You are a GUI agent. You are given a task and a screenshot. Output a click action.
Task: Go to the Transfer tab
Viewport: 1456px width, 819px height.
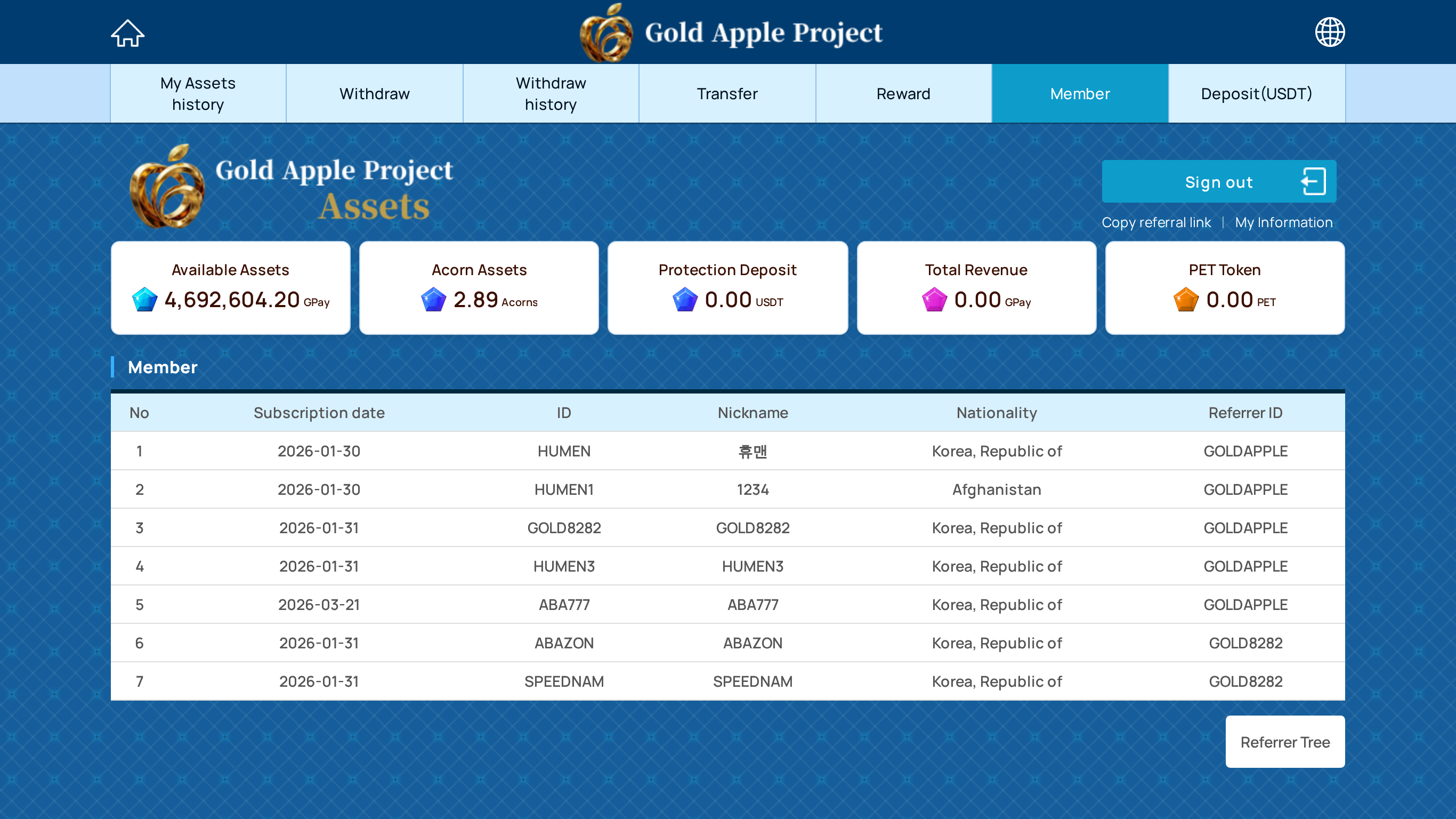(x=727, y=94)
